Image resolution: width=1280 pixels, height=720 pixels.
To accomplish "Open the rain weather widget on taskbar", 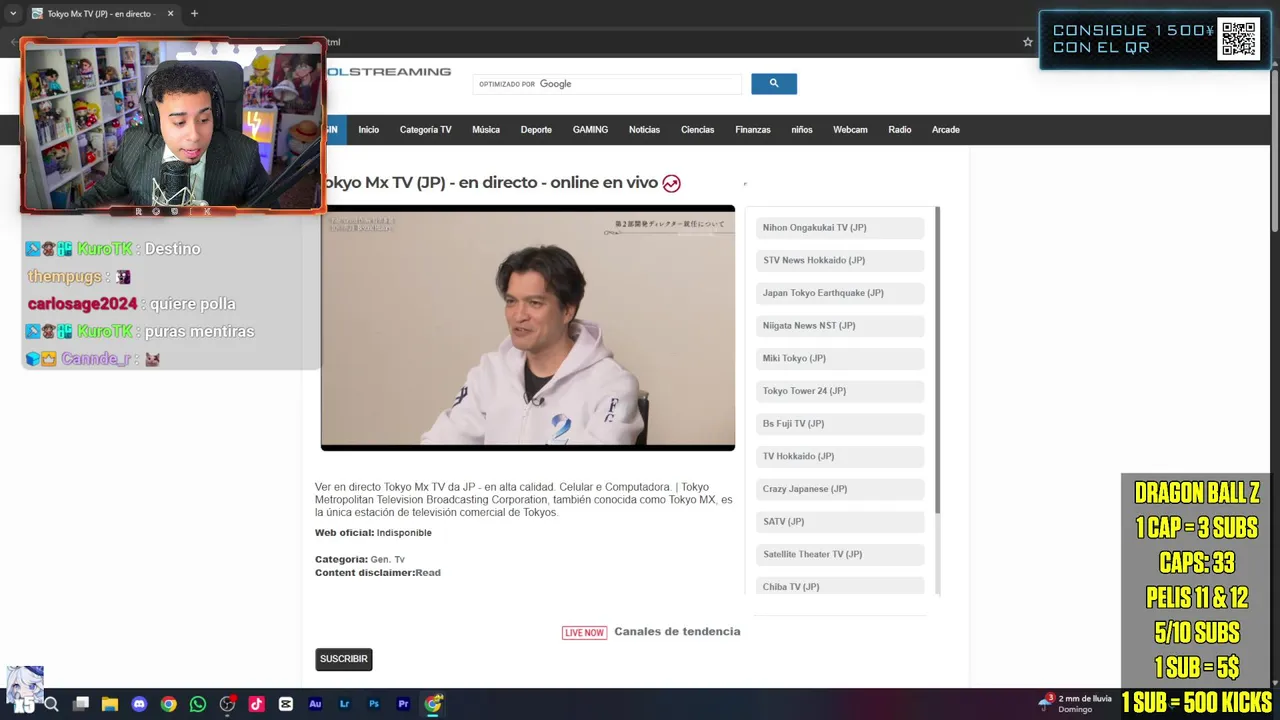I will click(1075, 704).
